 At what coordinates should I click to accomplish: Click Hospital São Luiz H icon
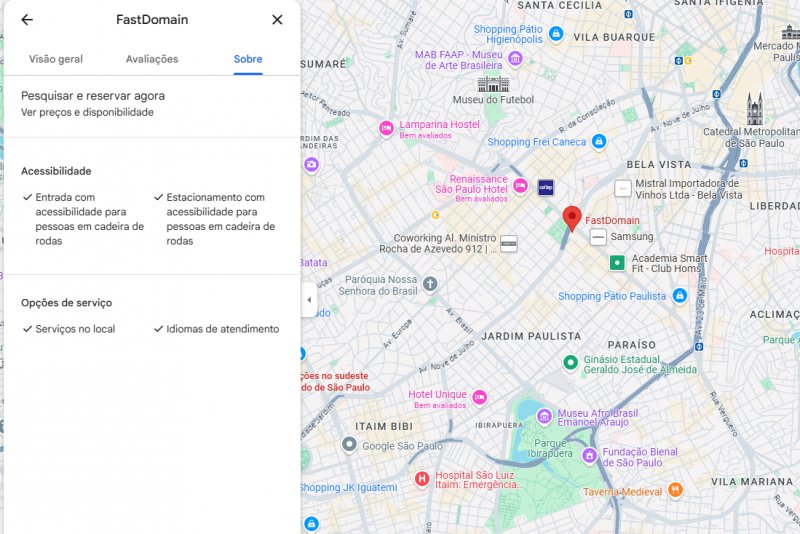[422, 479]
